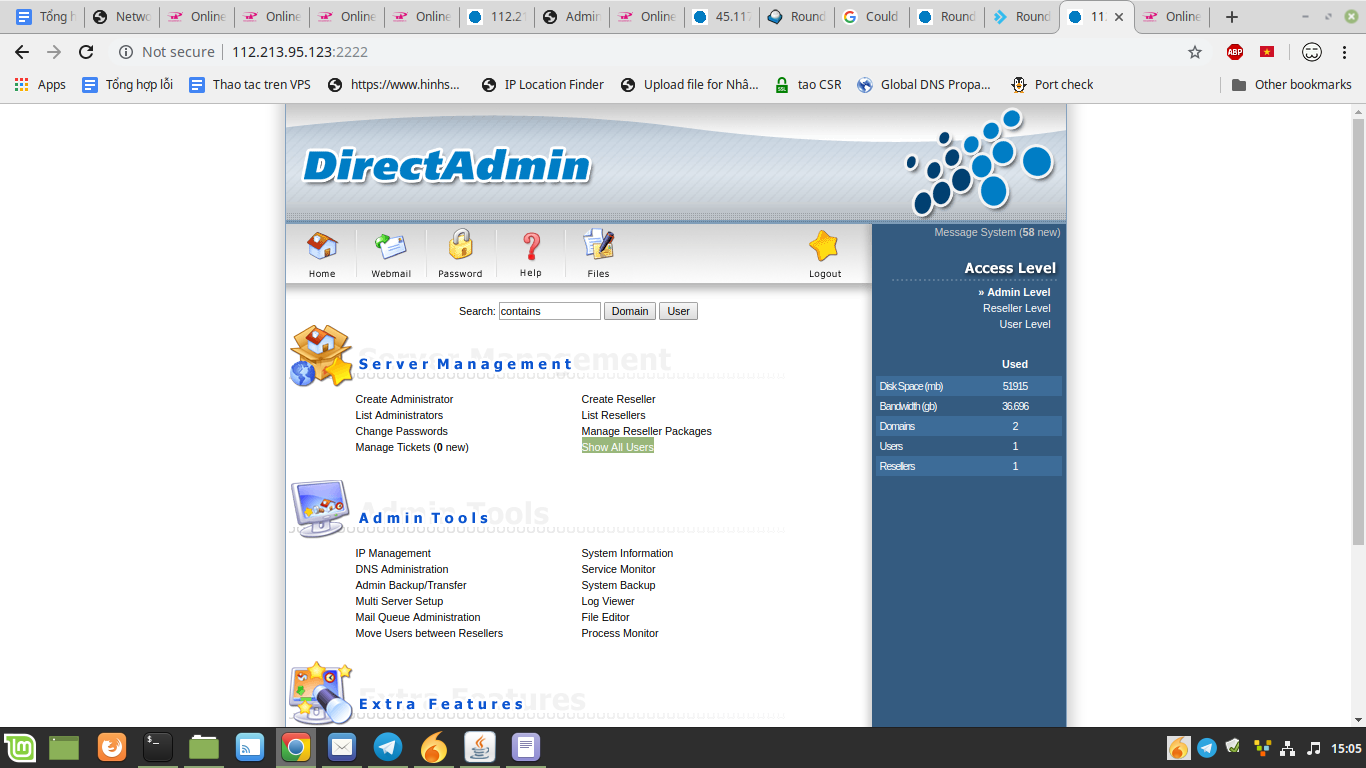Go back with the browser back arrow
Viewport: 1366px width, 768px height.
22,52
